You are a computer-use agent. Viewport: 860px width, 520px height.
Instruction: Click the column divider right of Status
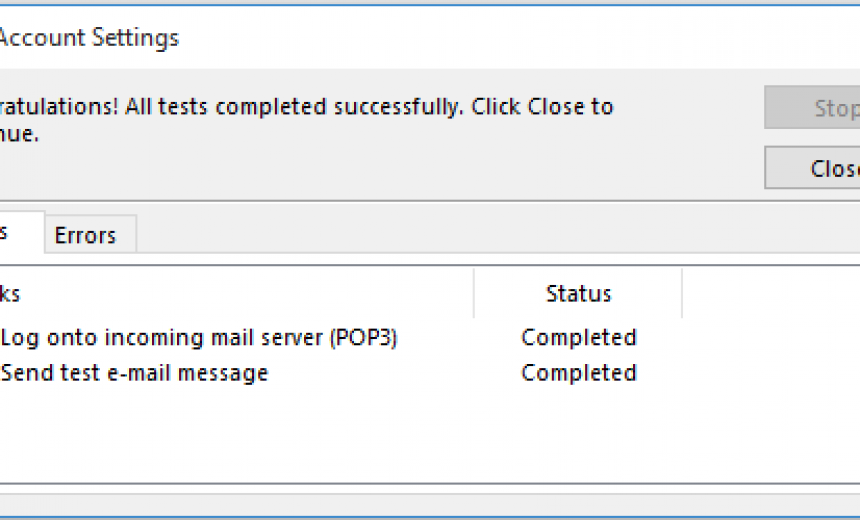click(682, 293)
